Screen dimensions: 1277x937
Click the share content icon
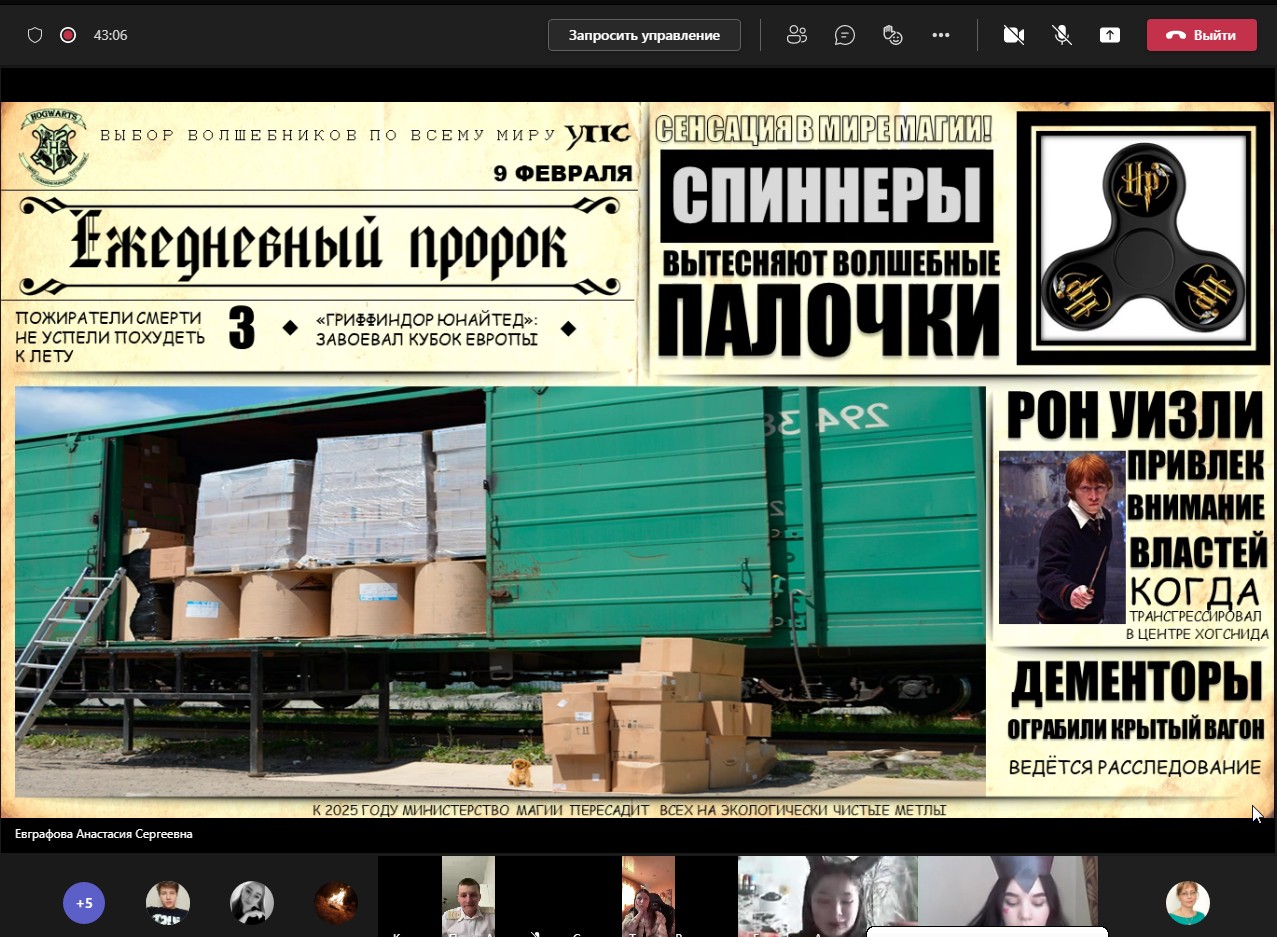[x=1109, y=35]
